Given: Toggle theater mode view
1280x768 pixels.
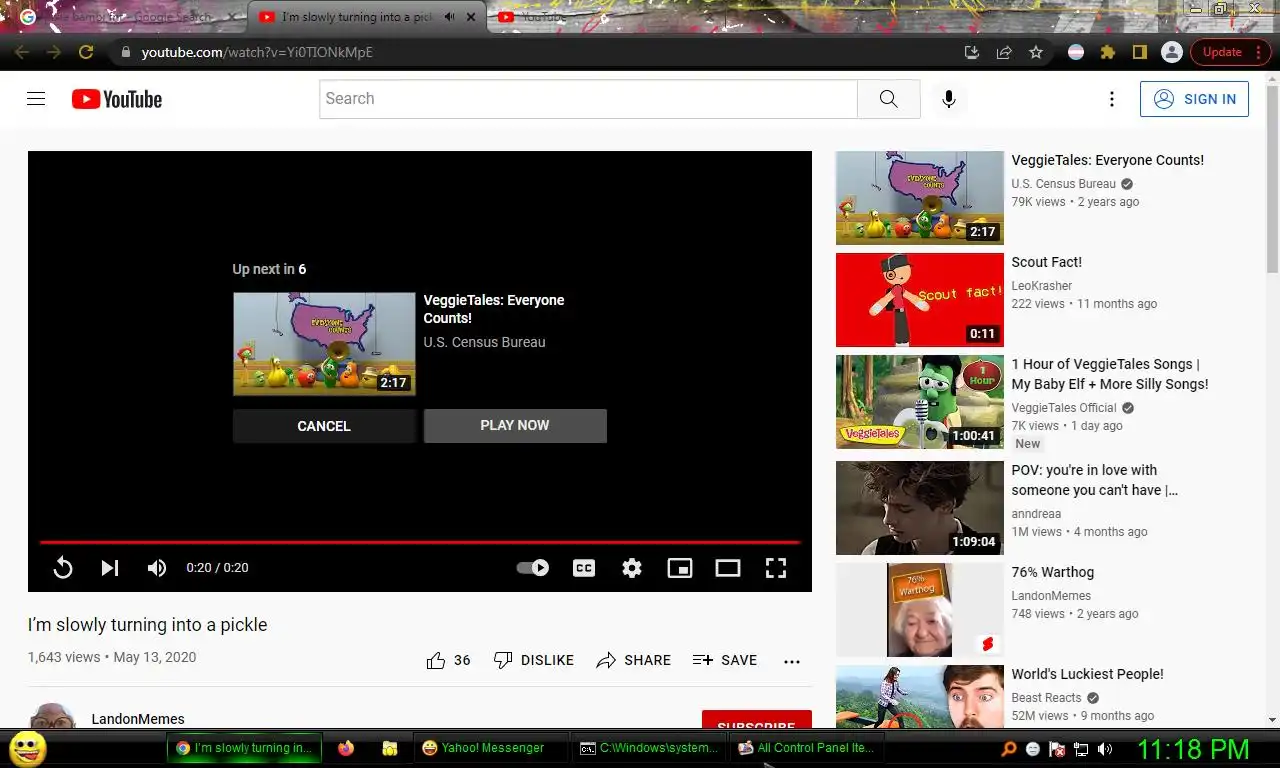Looking at the screenshot, I should pos(728,568).
